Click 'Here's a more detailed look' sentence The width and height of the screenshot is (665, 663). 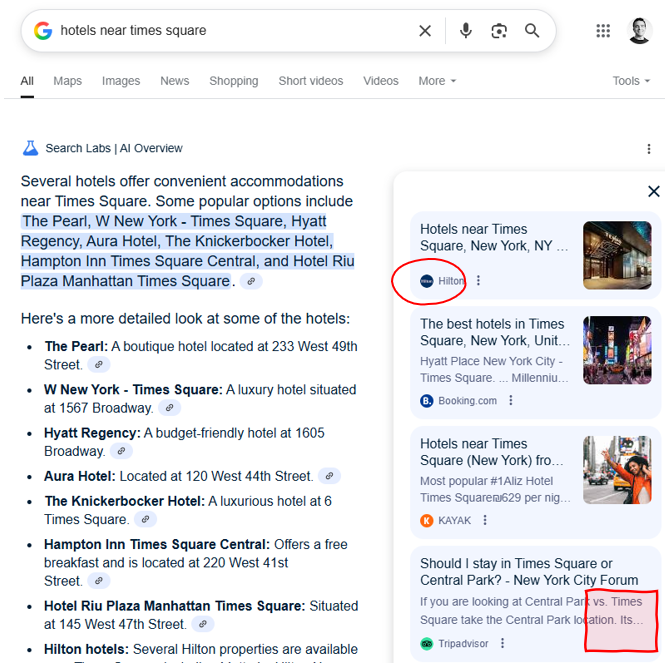tap(185, 319)
